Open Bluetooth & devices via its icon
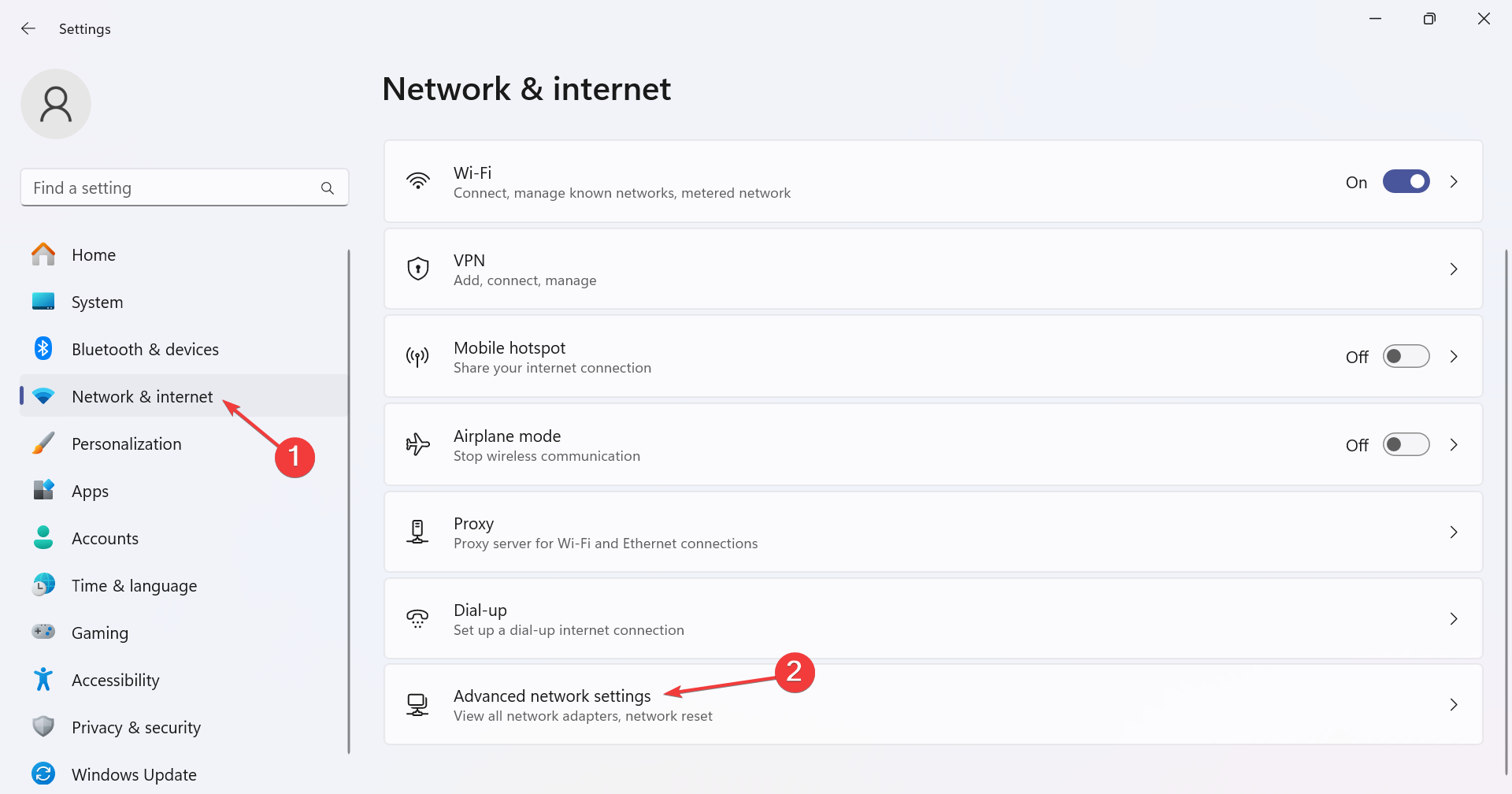Screen dimensions: 1512x794 pyautogui.click(x=43, y=348)
